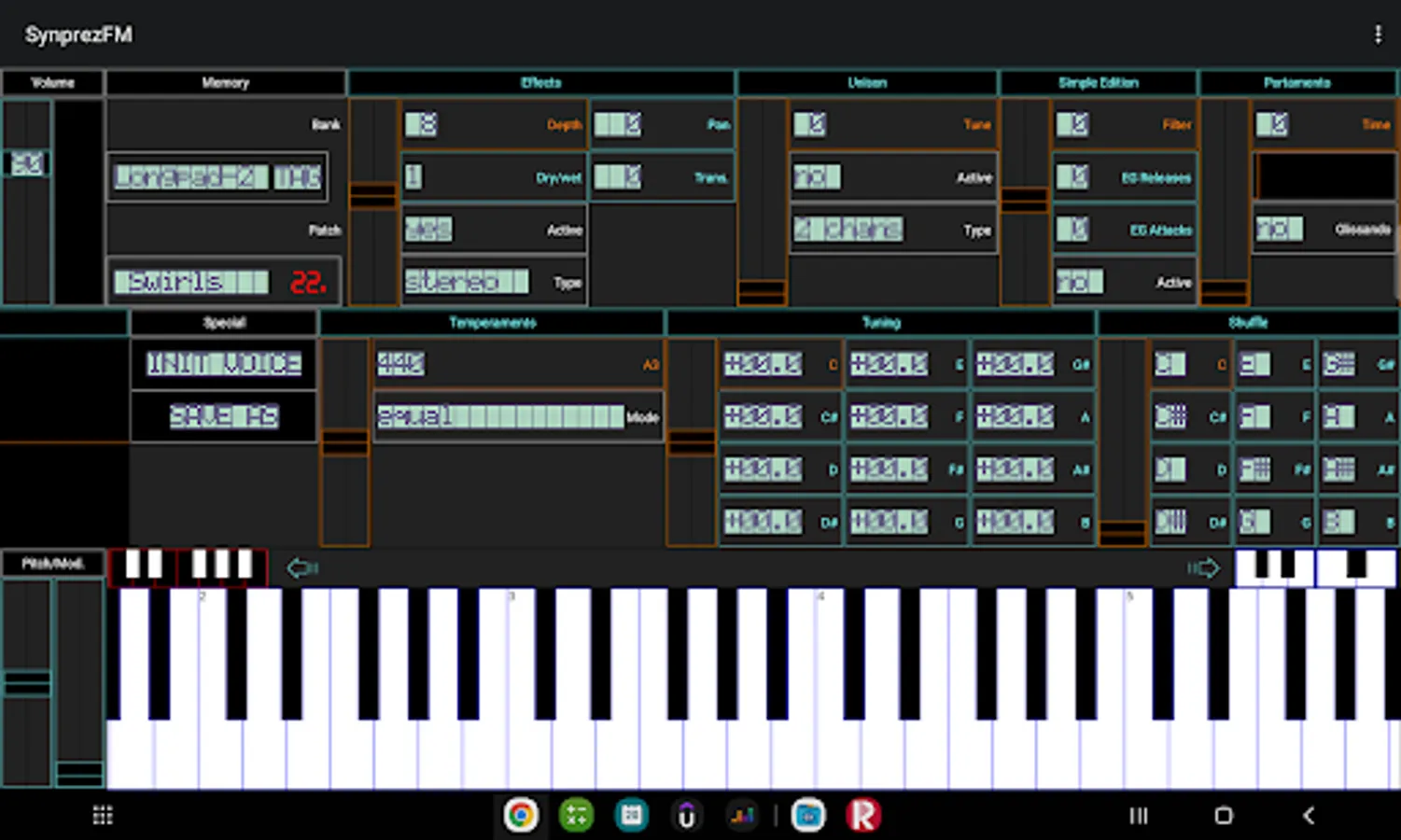Open the app drawer grid icon
The width and height of the screenshot is (1401, 840).
(x=103, y=816)
